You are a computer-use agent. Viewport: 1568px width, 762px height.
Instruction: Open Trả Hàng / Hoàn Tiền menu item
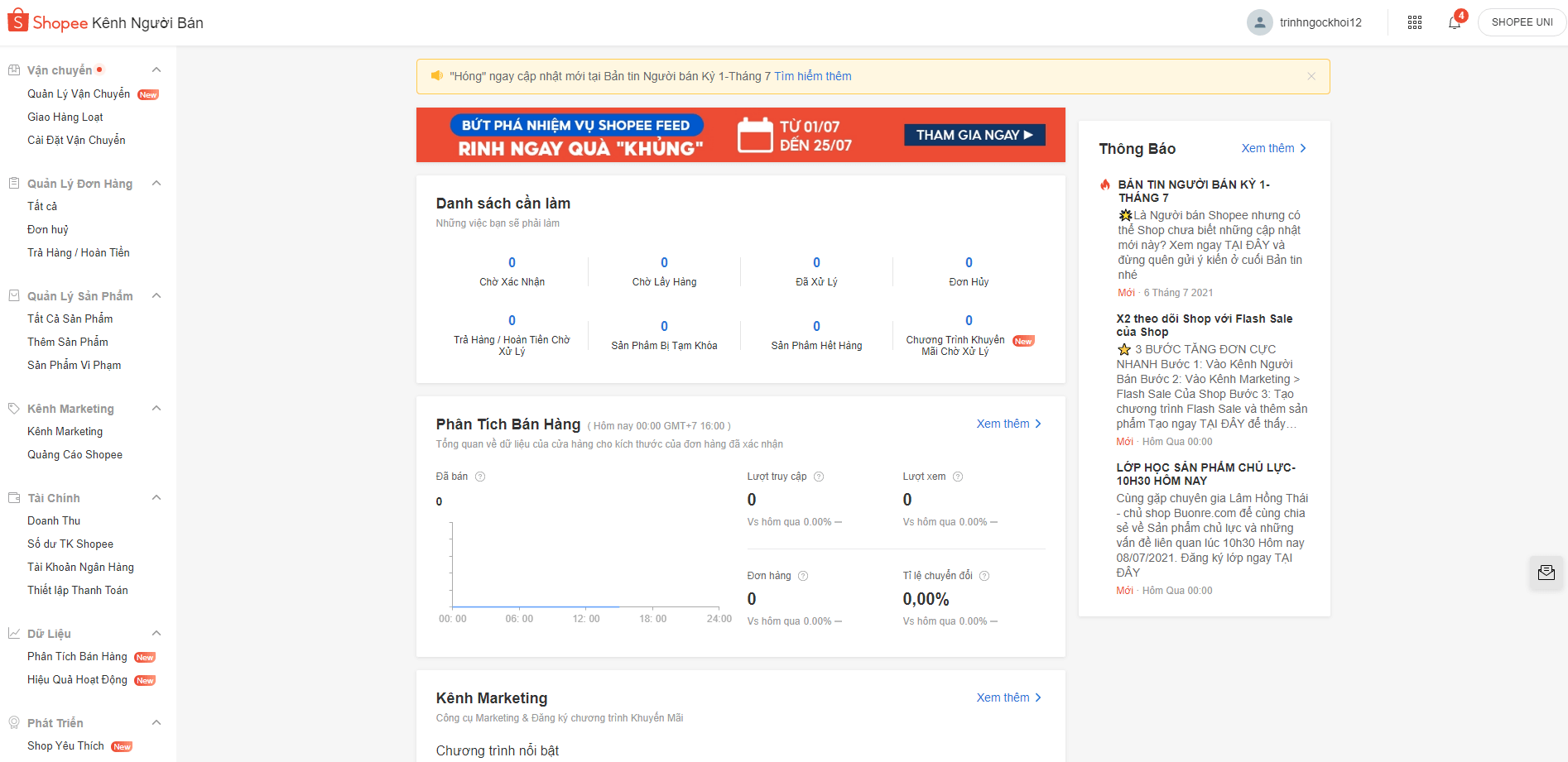pyautogui.click(x=79, y=252)
